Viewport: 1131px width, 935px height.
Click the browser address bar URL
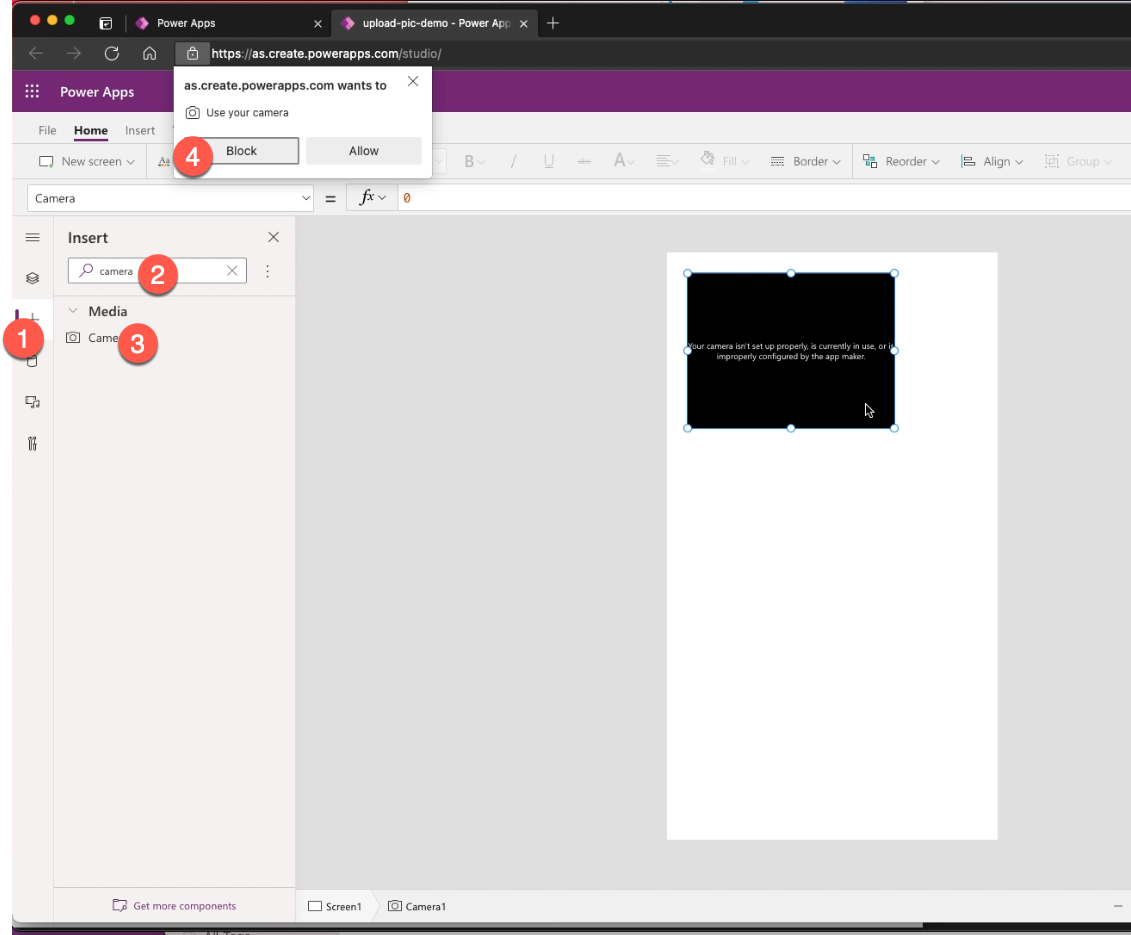[326, 53]
